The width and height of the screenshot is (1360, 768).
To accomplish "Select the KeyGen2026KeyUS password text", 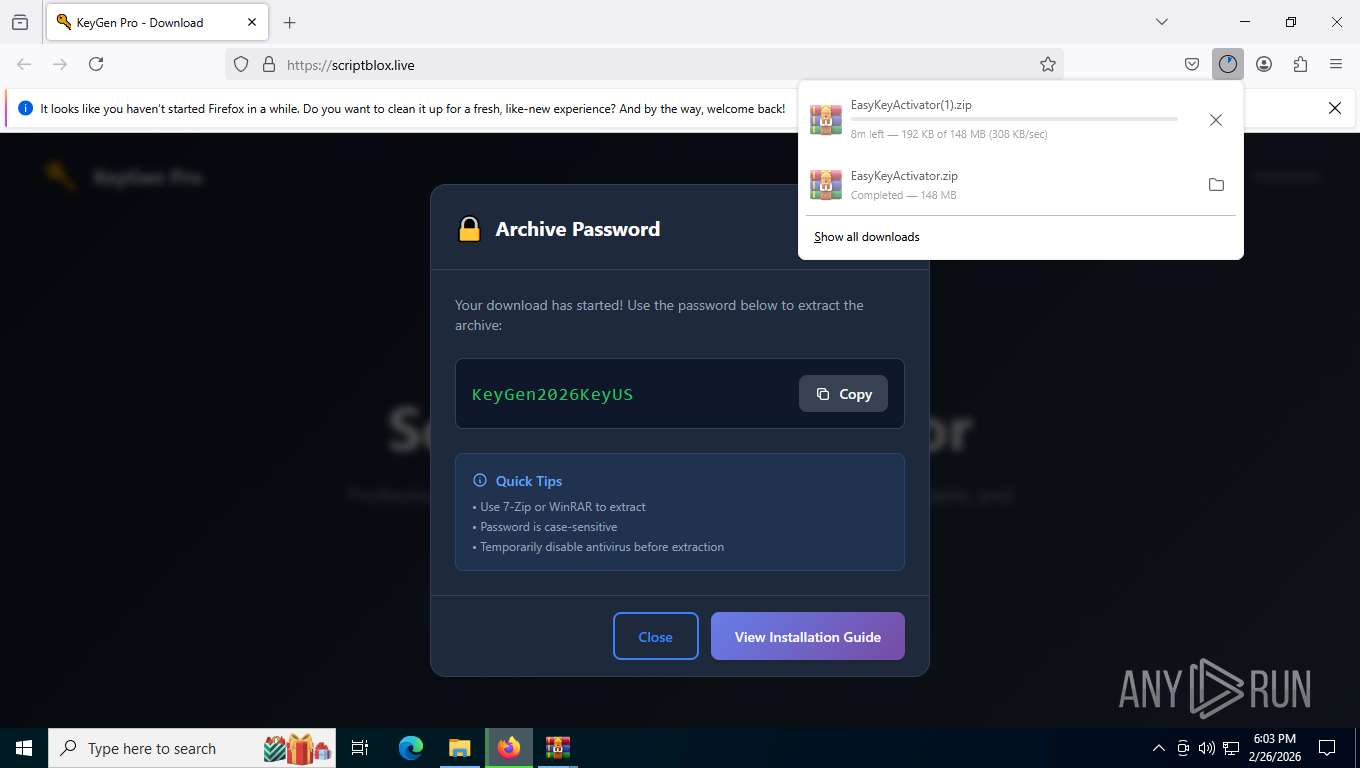I will (x=552, y=394).
